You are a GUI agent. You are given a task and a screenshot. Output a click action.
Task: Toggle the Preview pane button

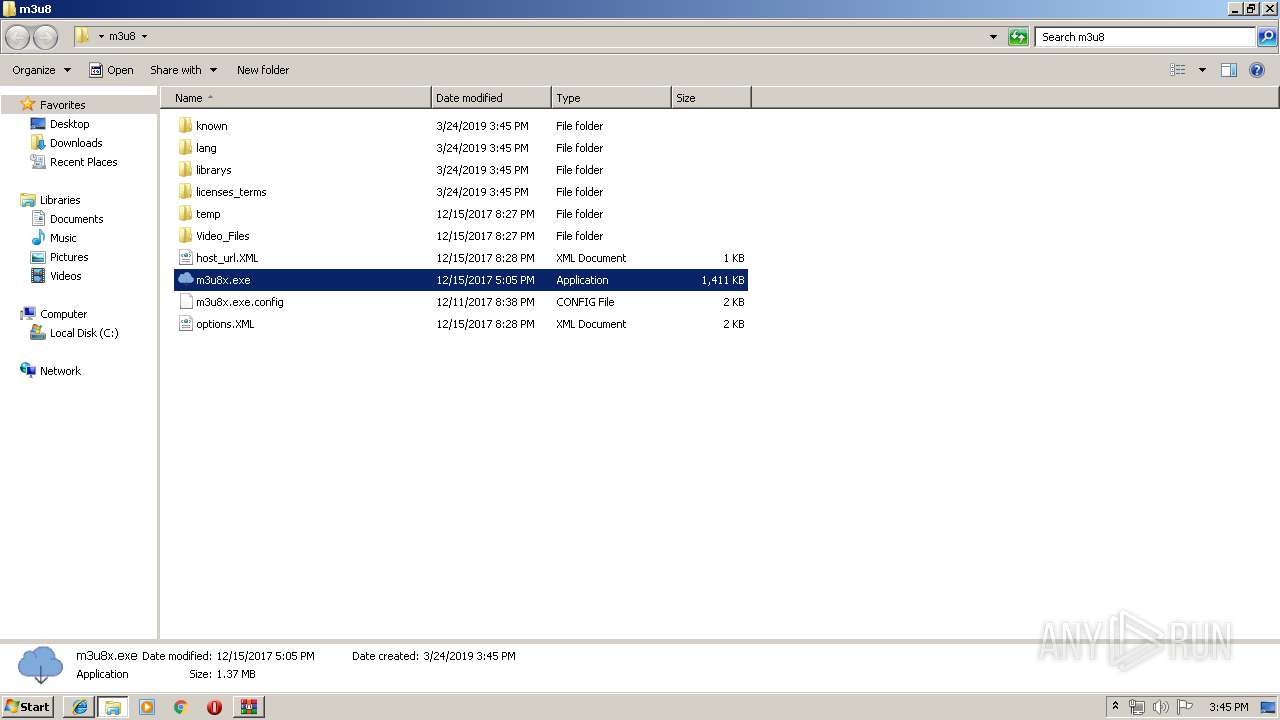1229,70
